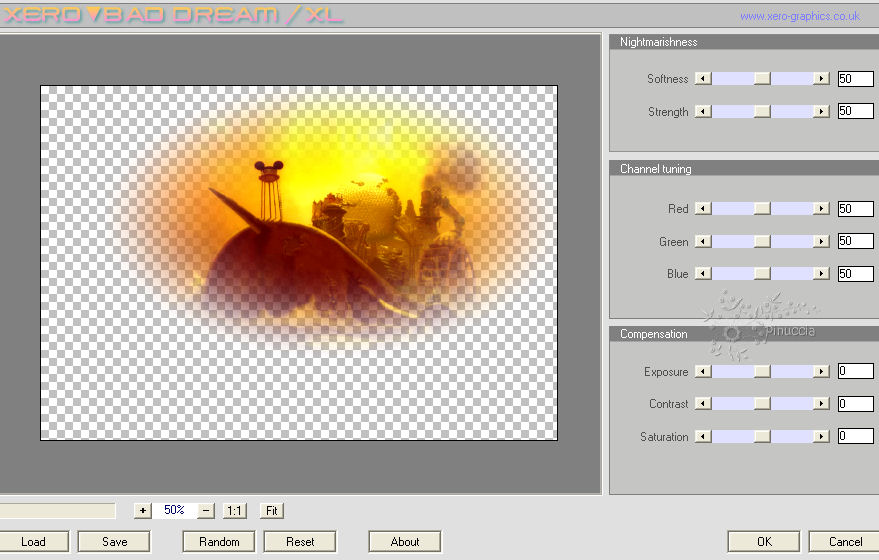Decrease Contrast with left arrow
This screenshot has width=879, height=560.
tap(703, 404)
